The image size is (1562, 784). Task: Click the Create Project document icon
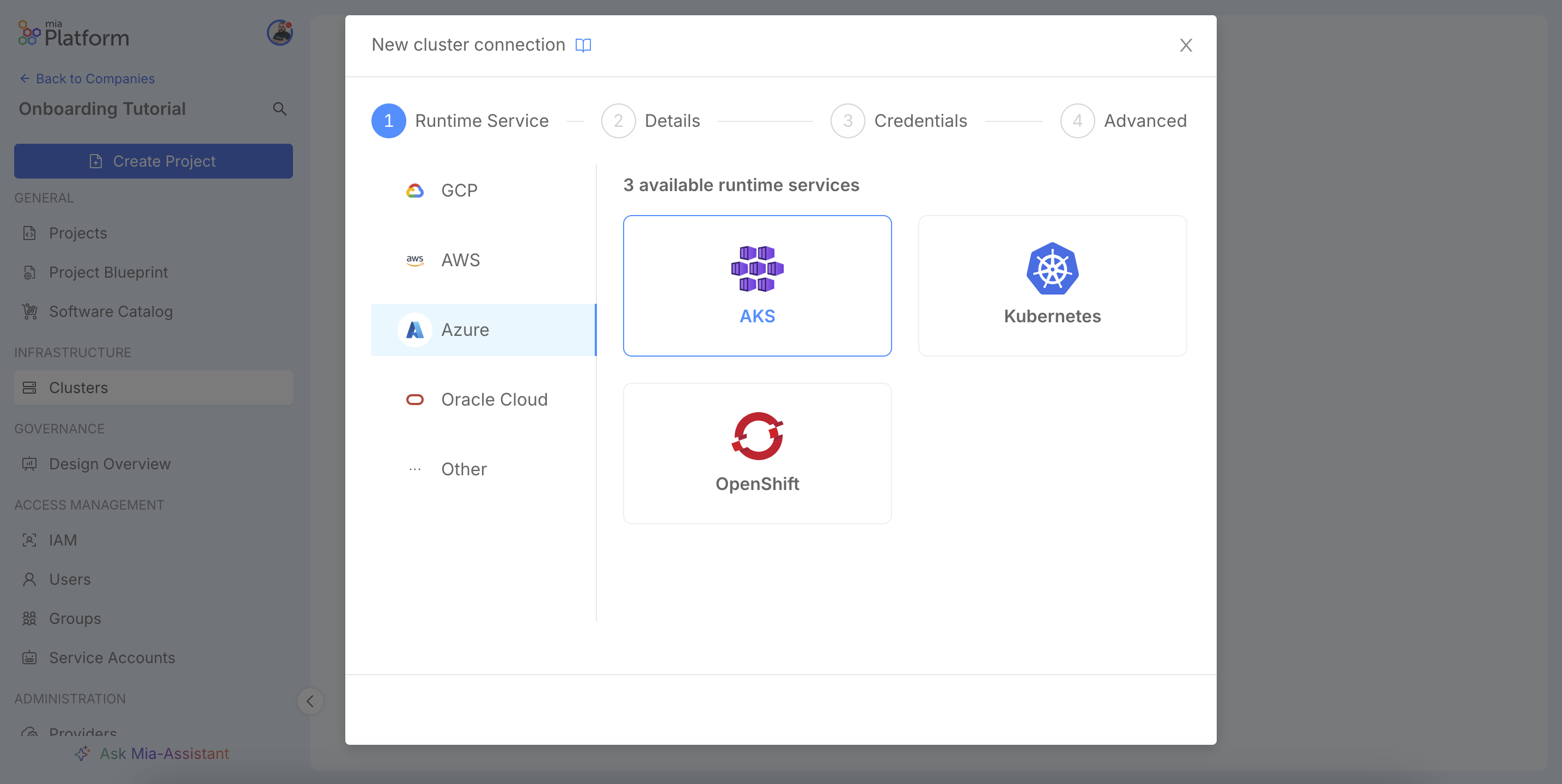(x=96, y=161)
